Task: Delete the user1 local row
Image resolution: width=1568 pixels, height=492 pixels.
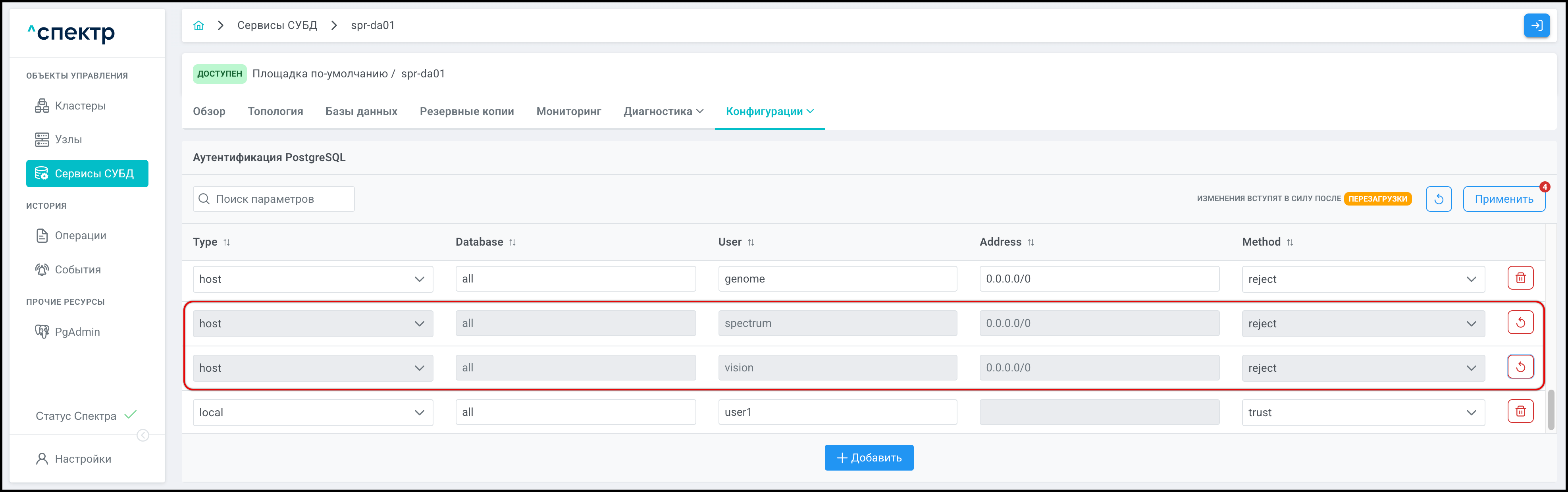Action: pos(1520,412)
